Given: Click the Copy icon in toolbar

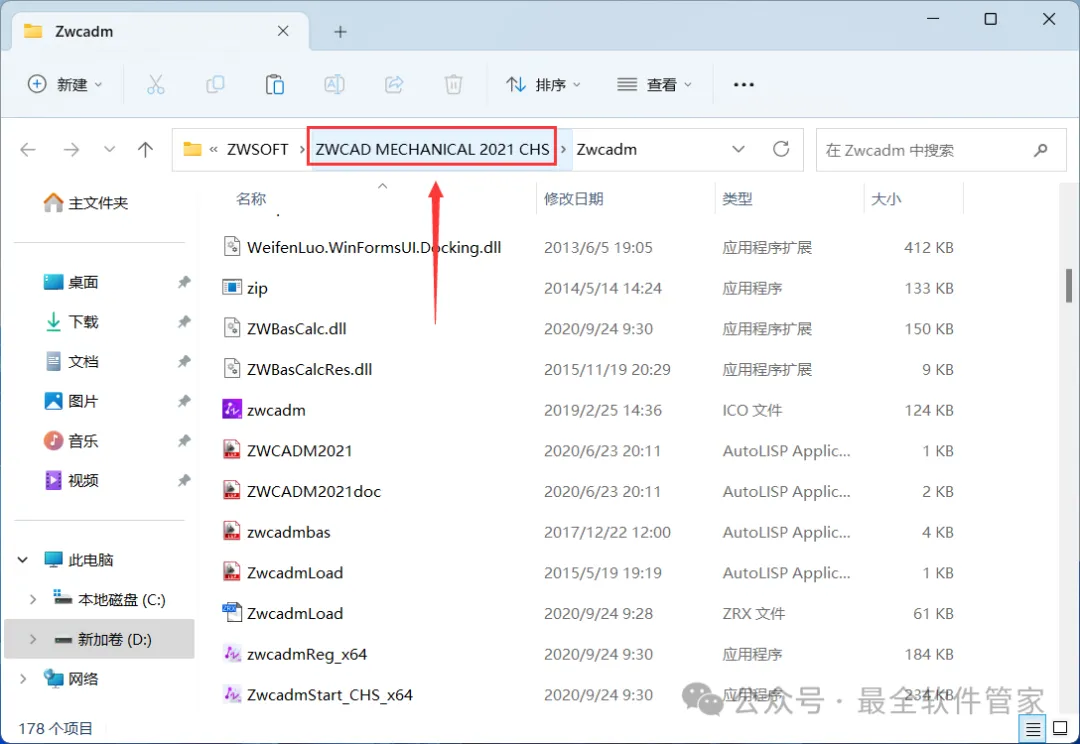Looking at the screenshot, I should [x=216, y=85].
